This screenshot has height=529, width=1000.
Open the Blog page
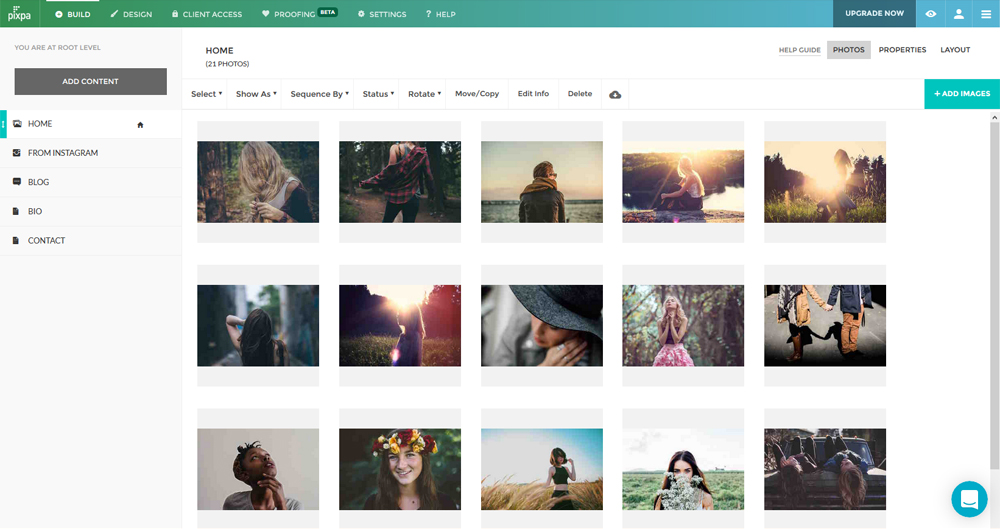[x=91, y=182]
